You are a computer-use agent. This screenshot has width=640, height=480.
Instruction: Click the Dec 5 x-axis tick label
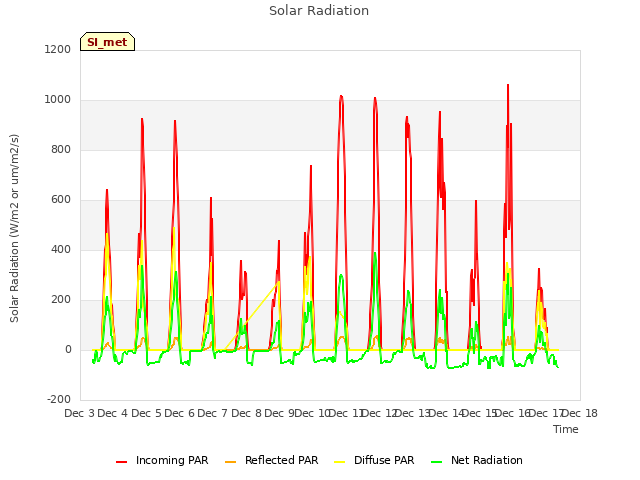146,413
